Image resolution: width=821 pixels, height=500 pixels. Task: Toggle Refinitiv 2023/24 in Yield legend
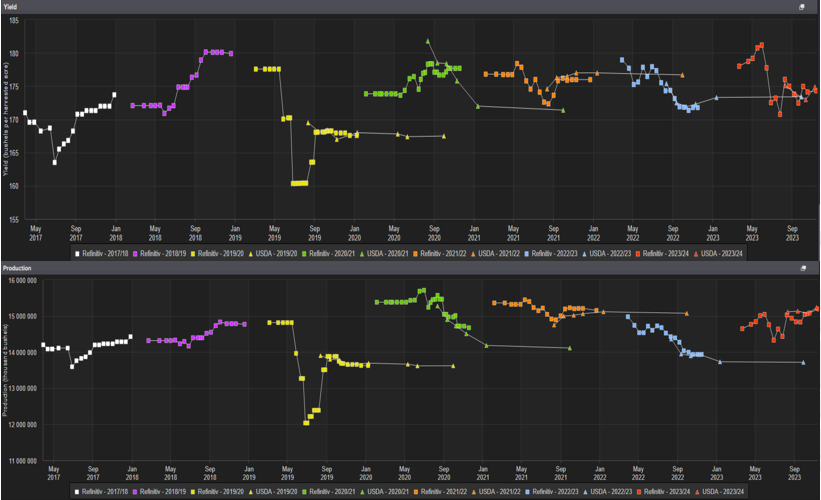pos(662,253)
